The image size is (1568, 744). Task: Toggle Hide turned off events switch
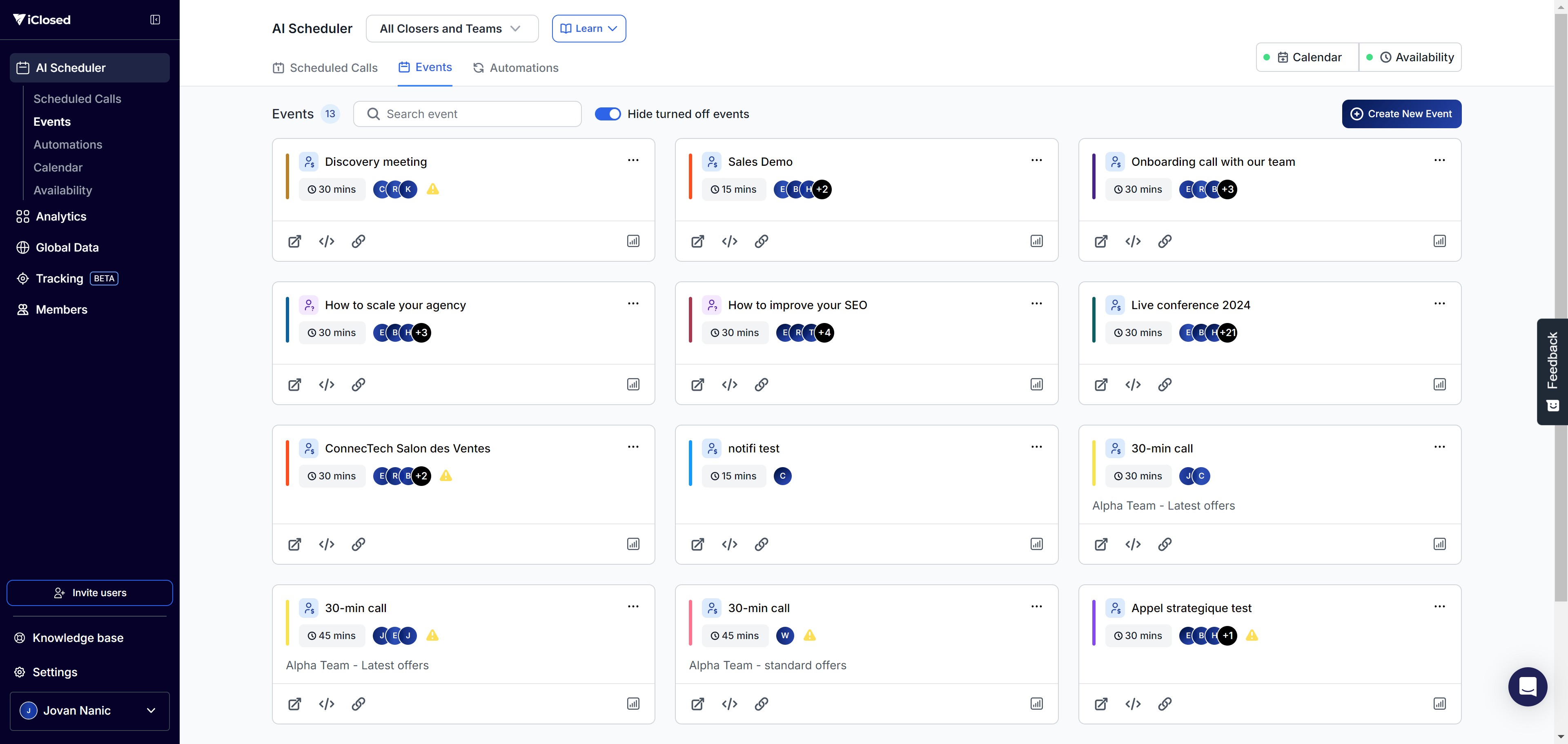point(607,114)
